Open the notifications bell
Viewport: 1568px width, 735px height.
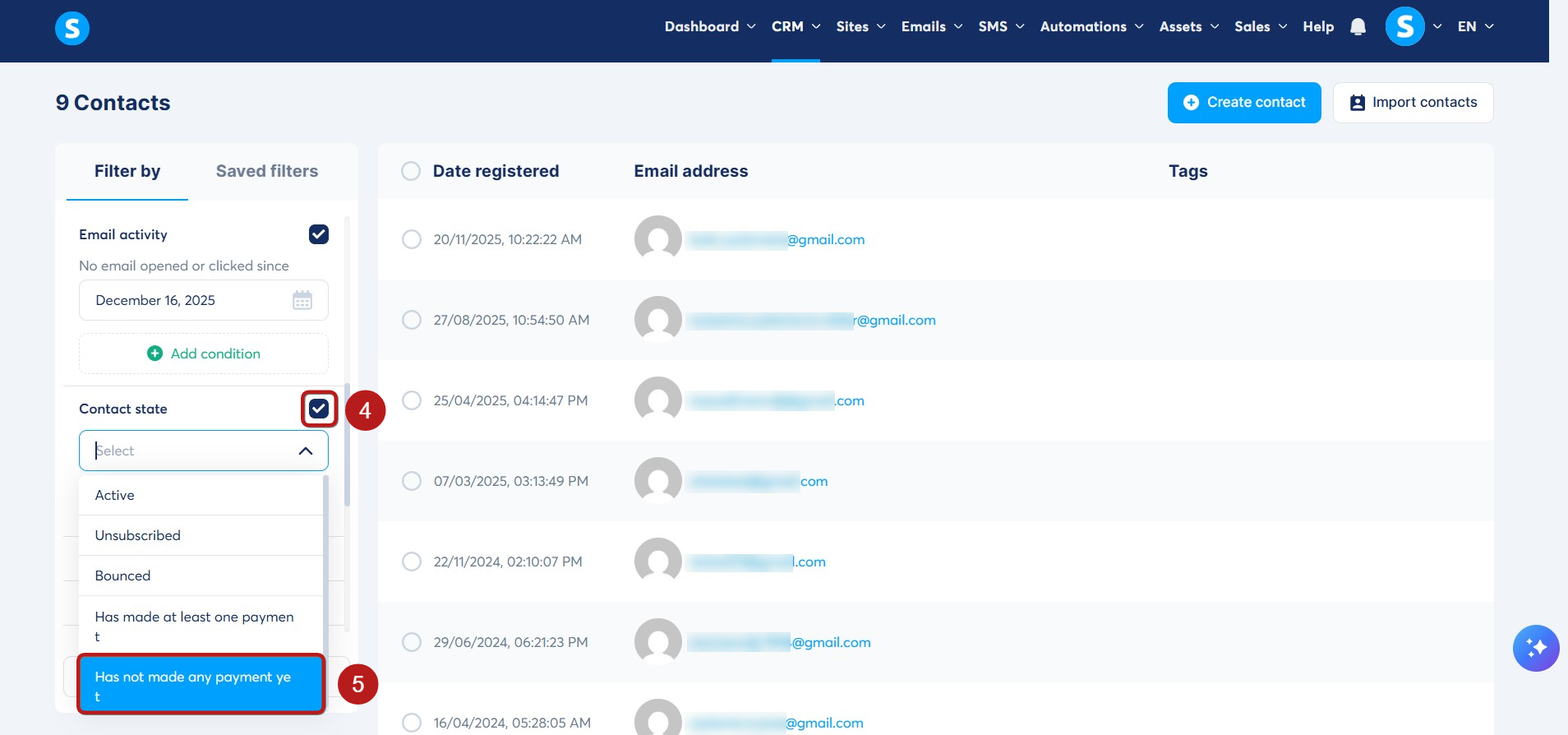pyautogui.click(x=1358, y=27)
